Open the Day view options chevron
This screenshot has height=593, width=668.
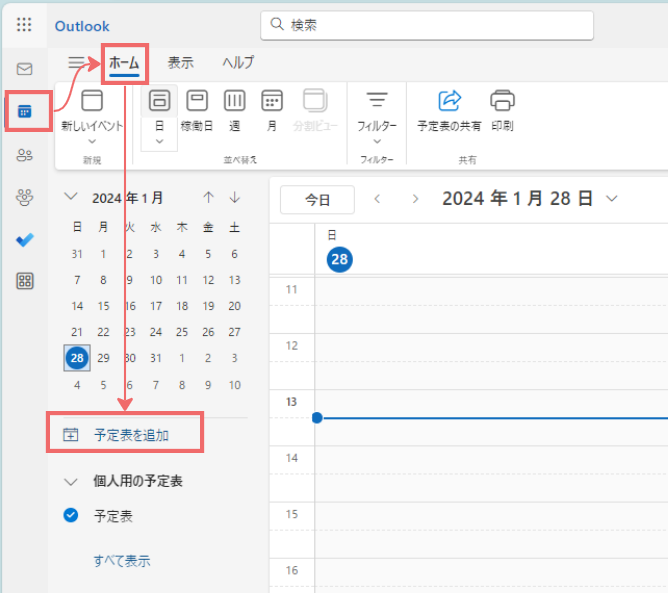coord(159,141)
